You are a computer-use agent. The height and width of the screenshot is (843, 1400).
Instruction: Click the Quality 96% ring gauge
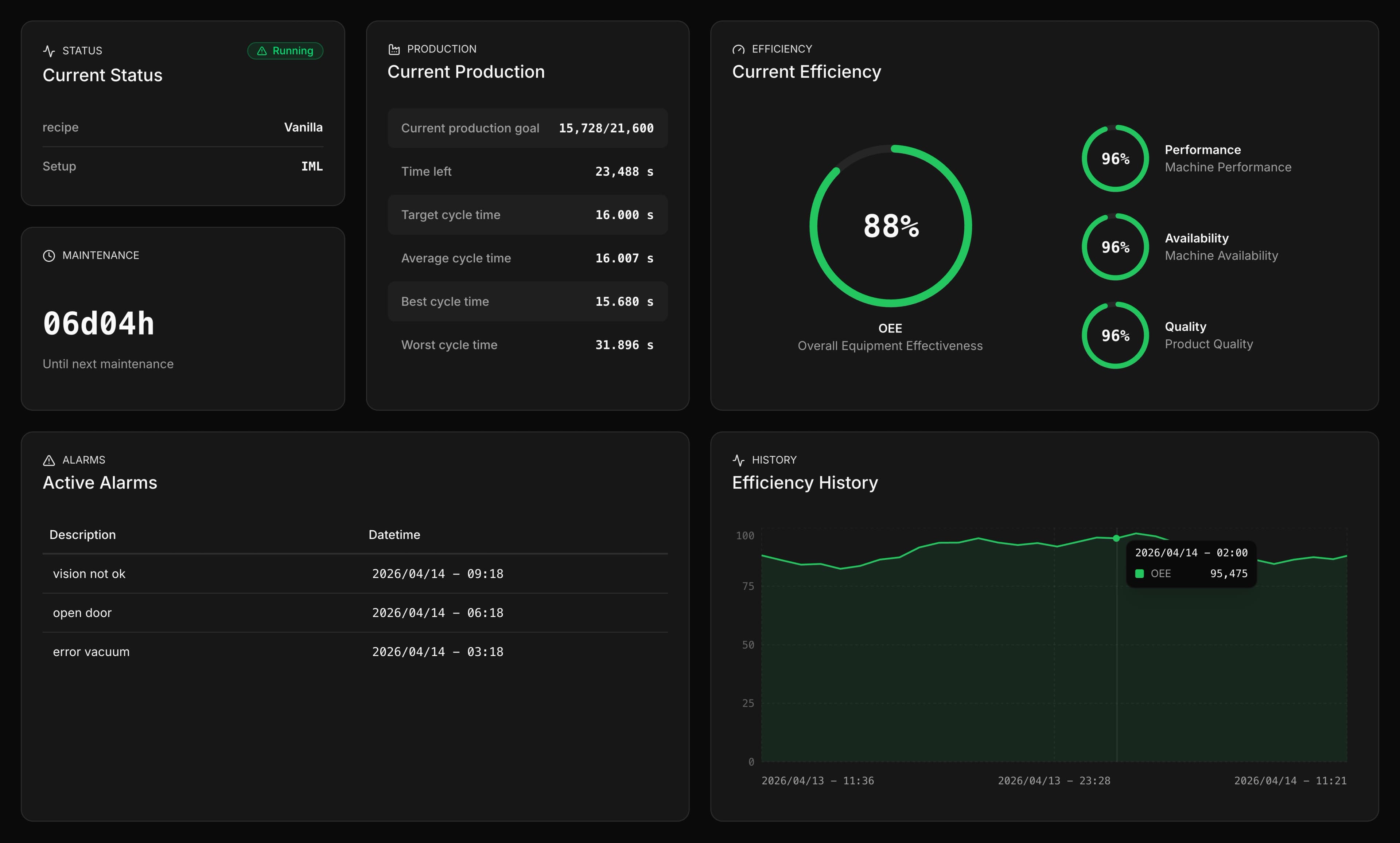[1115, 336]
